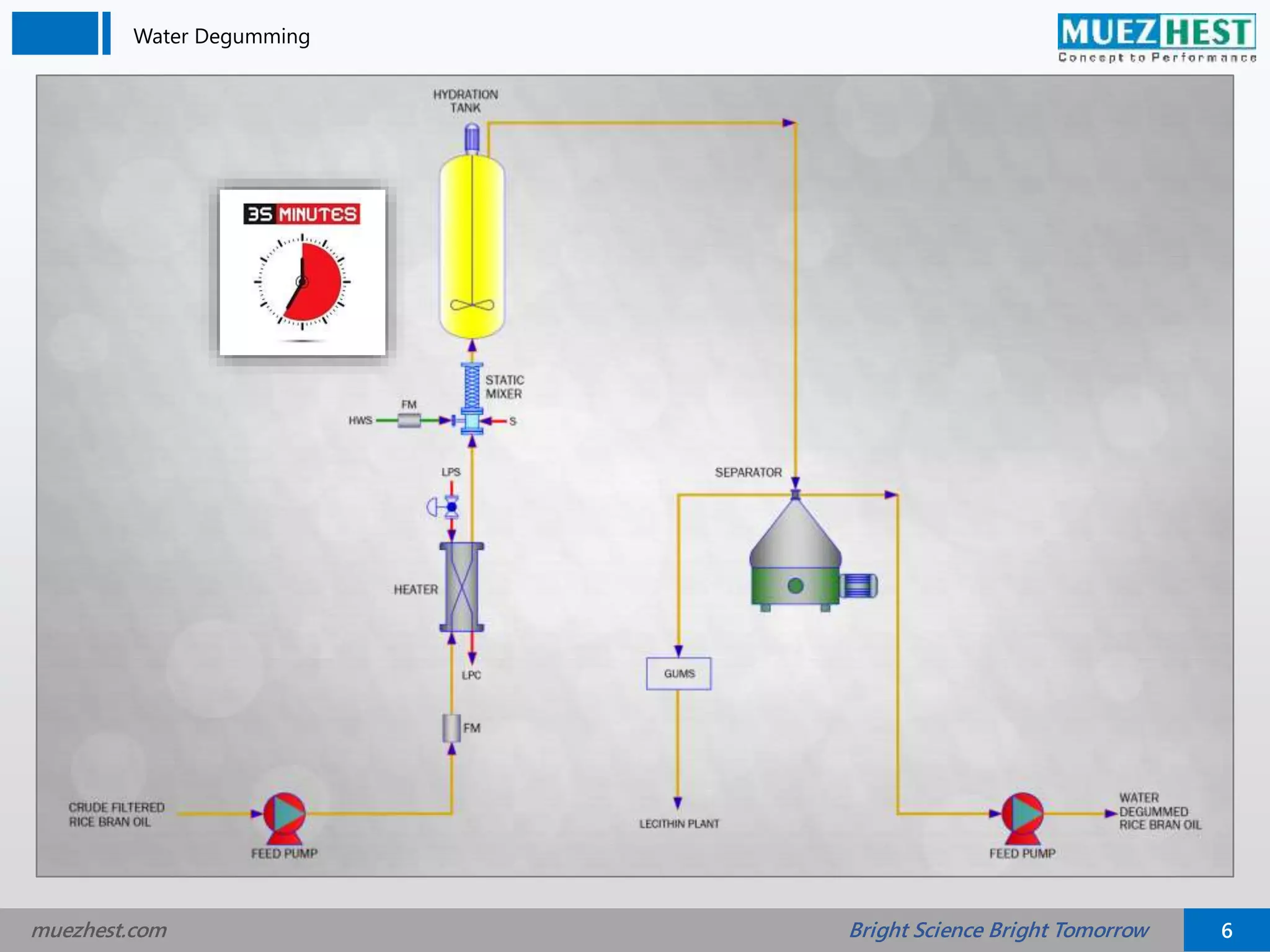Select the flow meter on HWS line

(x=409, y=421)
